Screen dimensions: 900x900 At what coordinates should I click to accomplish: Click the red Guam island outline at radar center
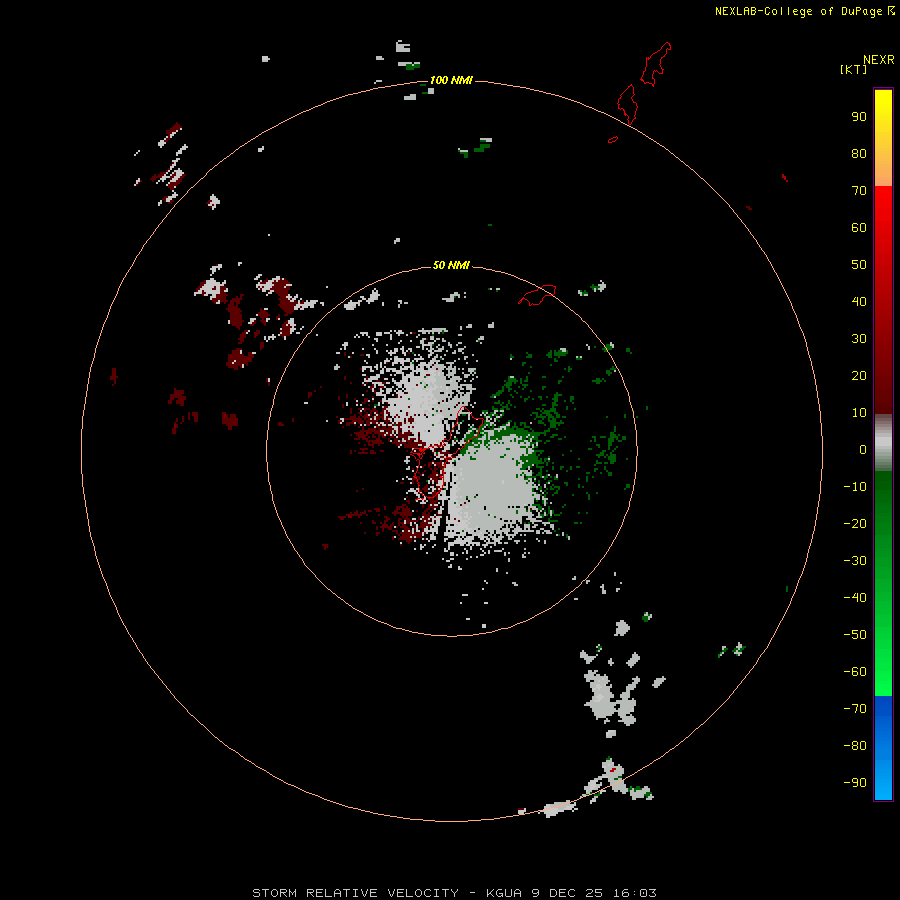coord(446,452)
